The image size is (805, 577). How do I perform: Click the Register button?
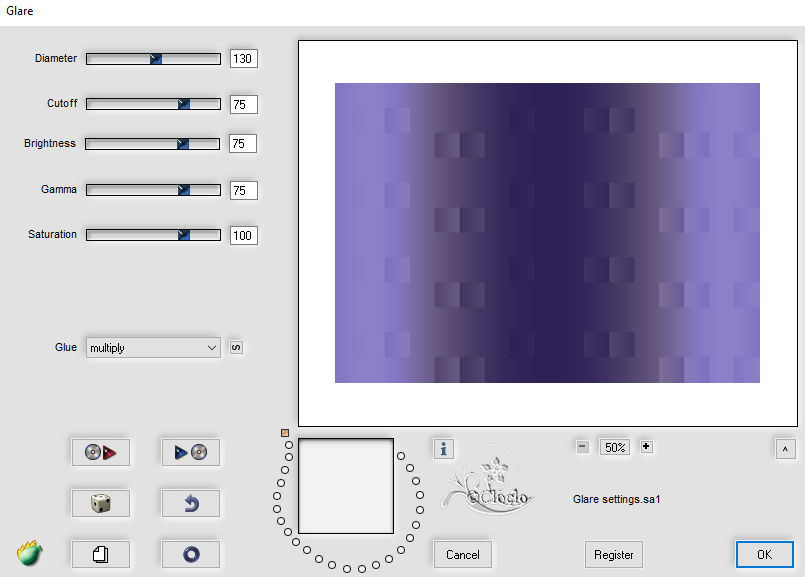614,554
